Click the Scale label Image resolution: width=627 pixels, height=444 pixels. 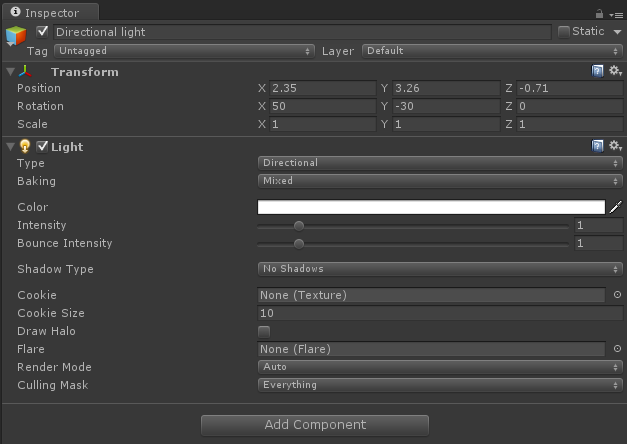(x=32, y=124)
